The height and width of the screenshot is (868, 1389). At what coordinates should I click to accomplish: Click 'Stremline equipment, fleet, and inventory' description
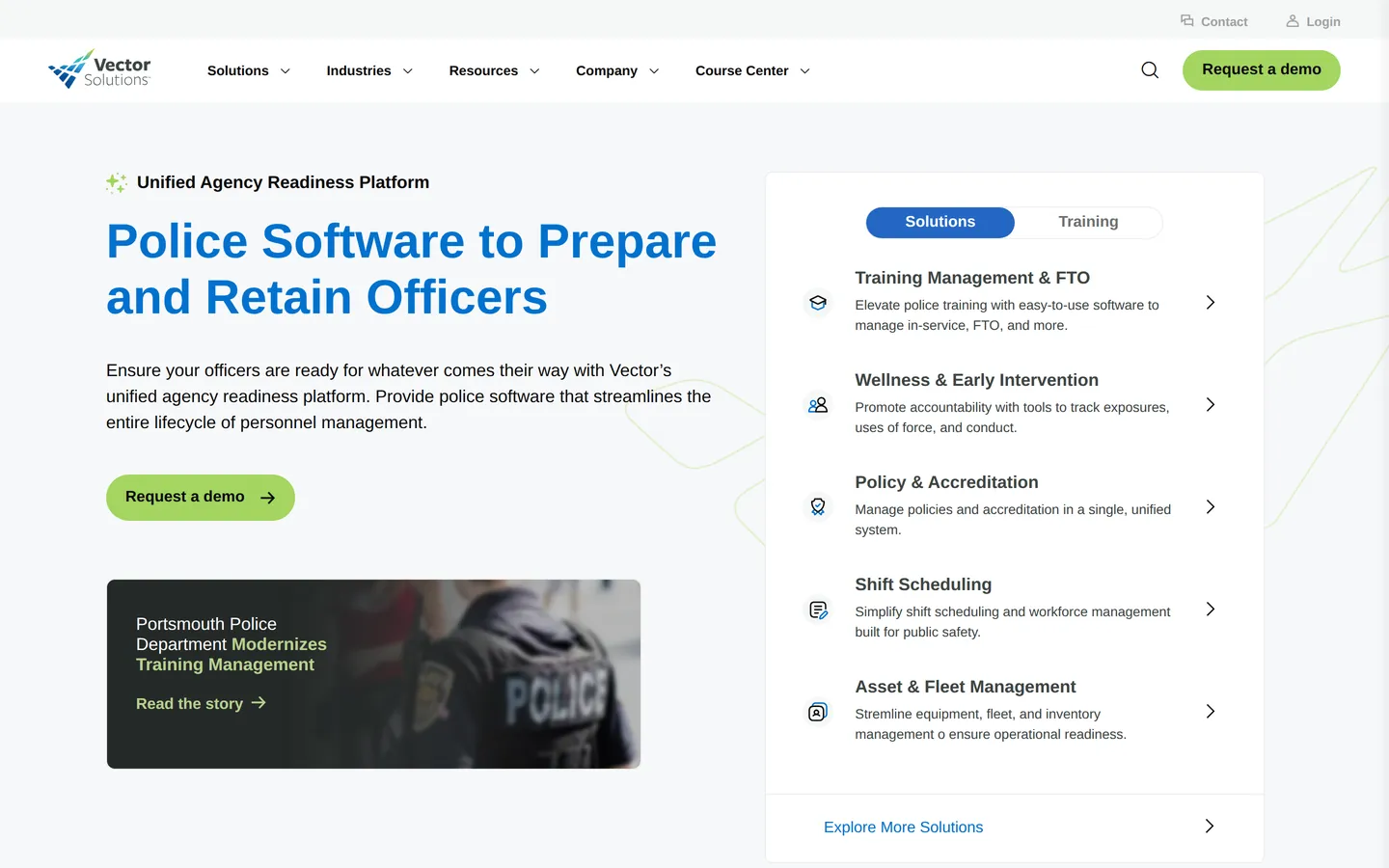[991, 724]
